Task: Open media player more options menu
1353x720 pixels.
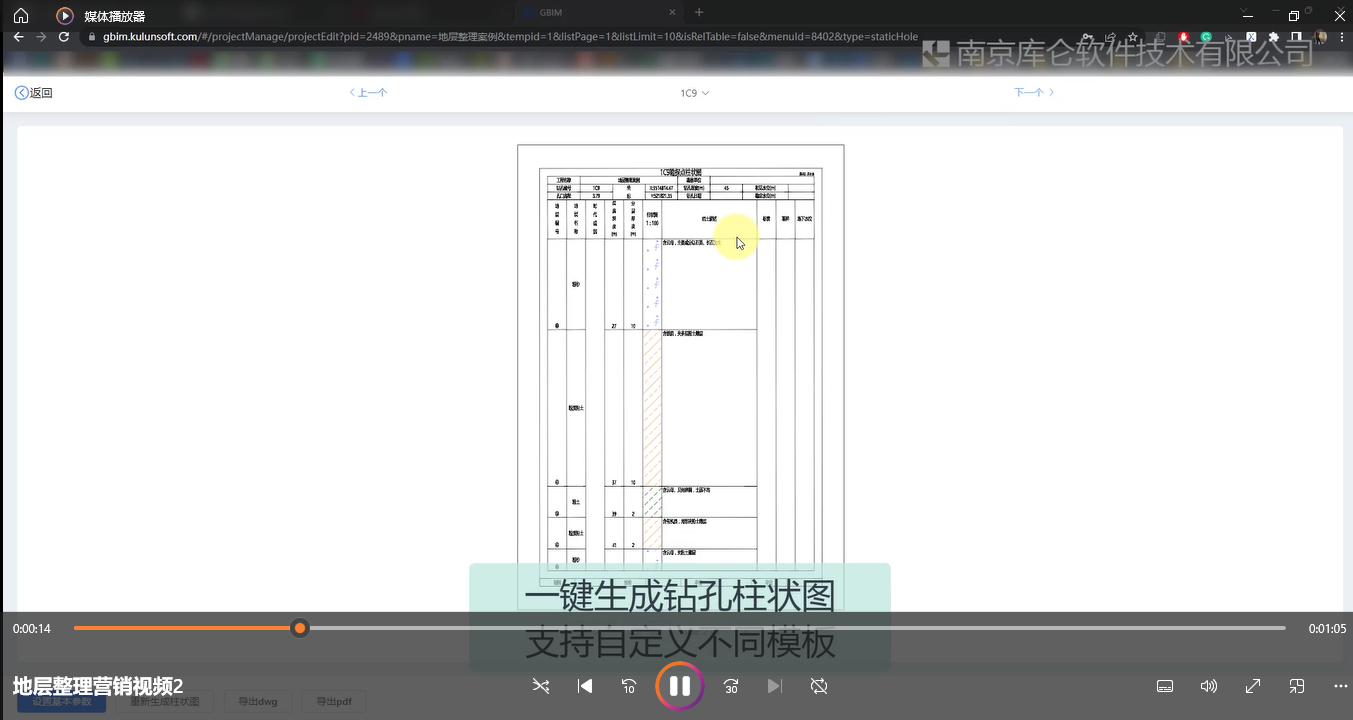Action: click(1341, 686)
